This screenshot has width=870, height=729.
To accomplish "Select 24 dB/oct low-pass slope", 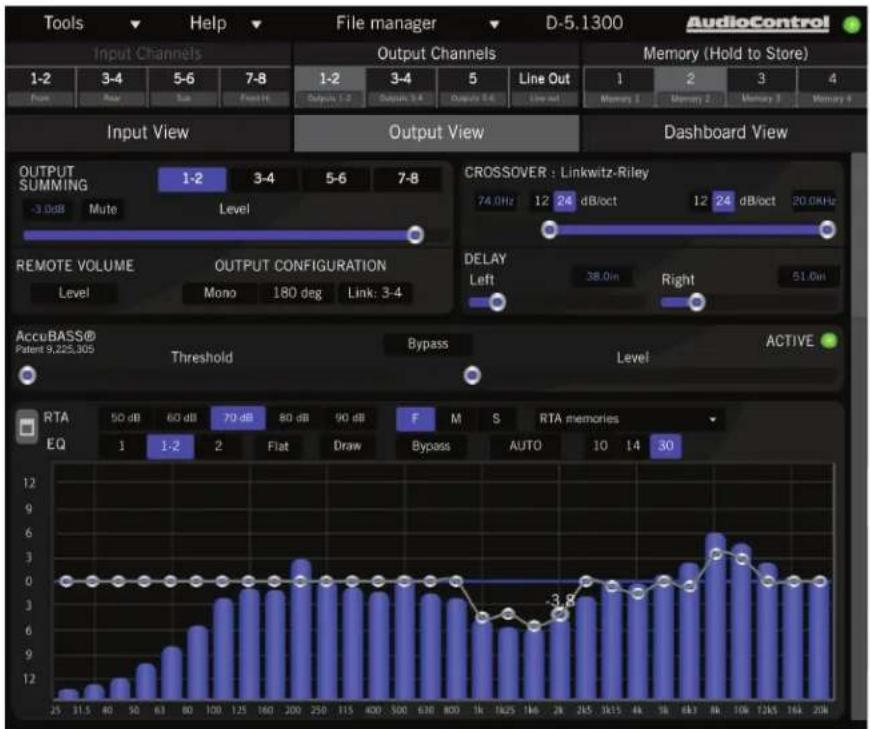I will coord(724,201).
